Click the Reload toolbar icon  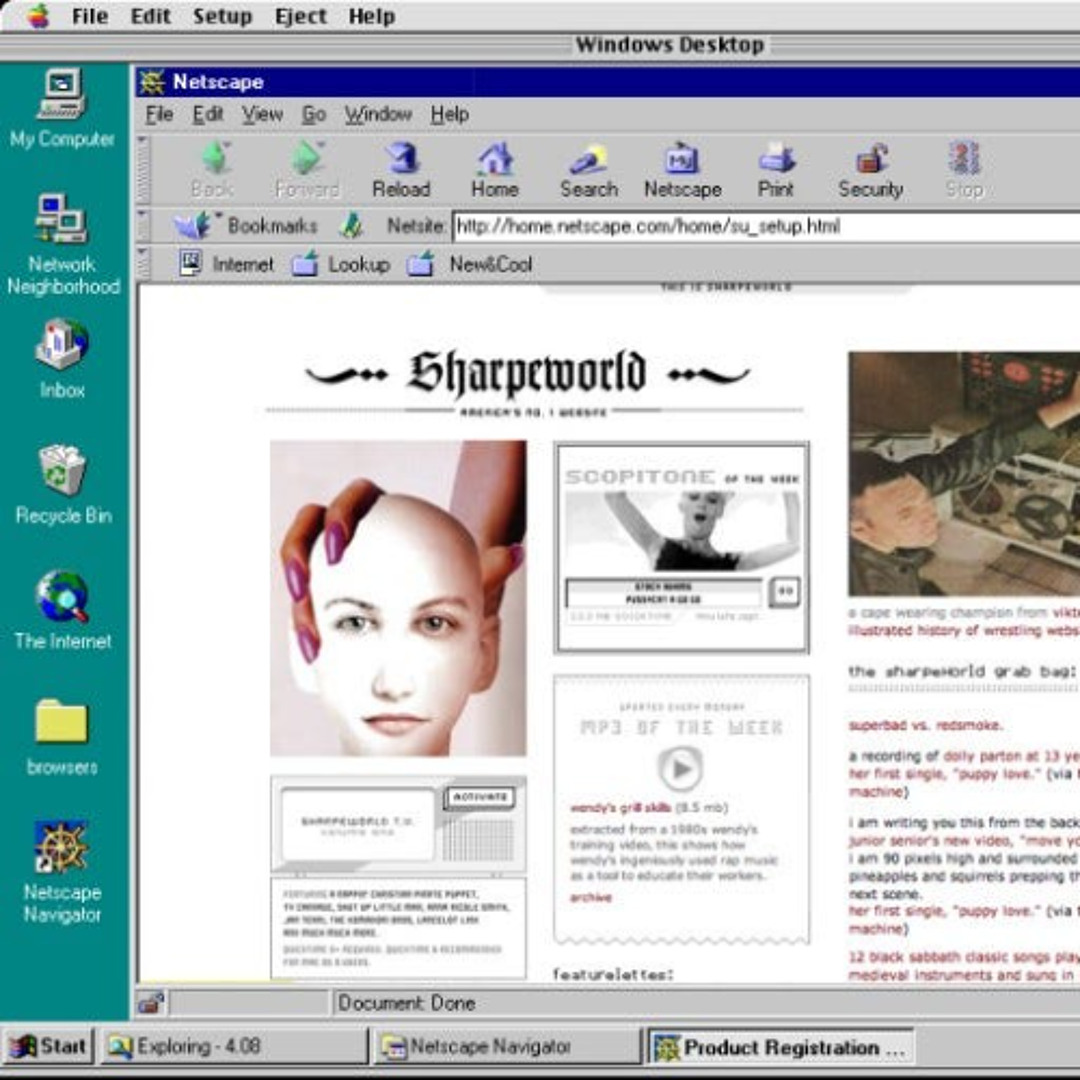(401, 169)
